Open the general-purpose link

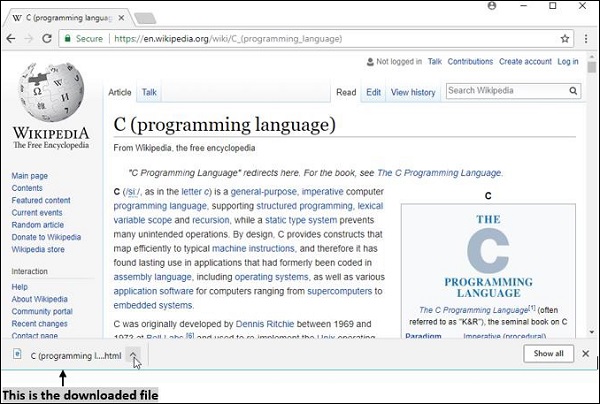point(263,192)
